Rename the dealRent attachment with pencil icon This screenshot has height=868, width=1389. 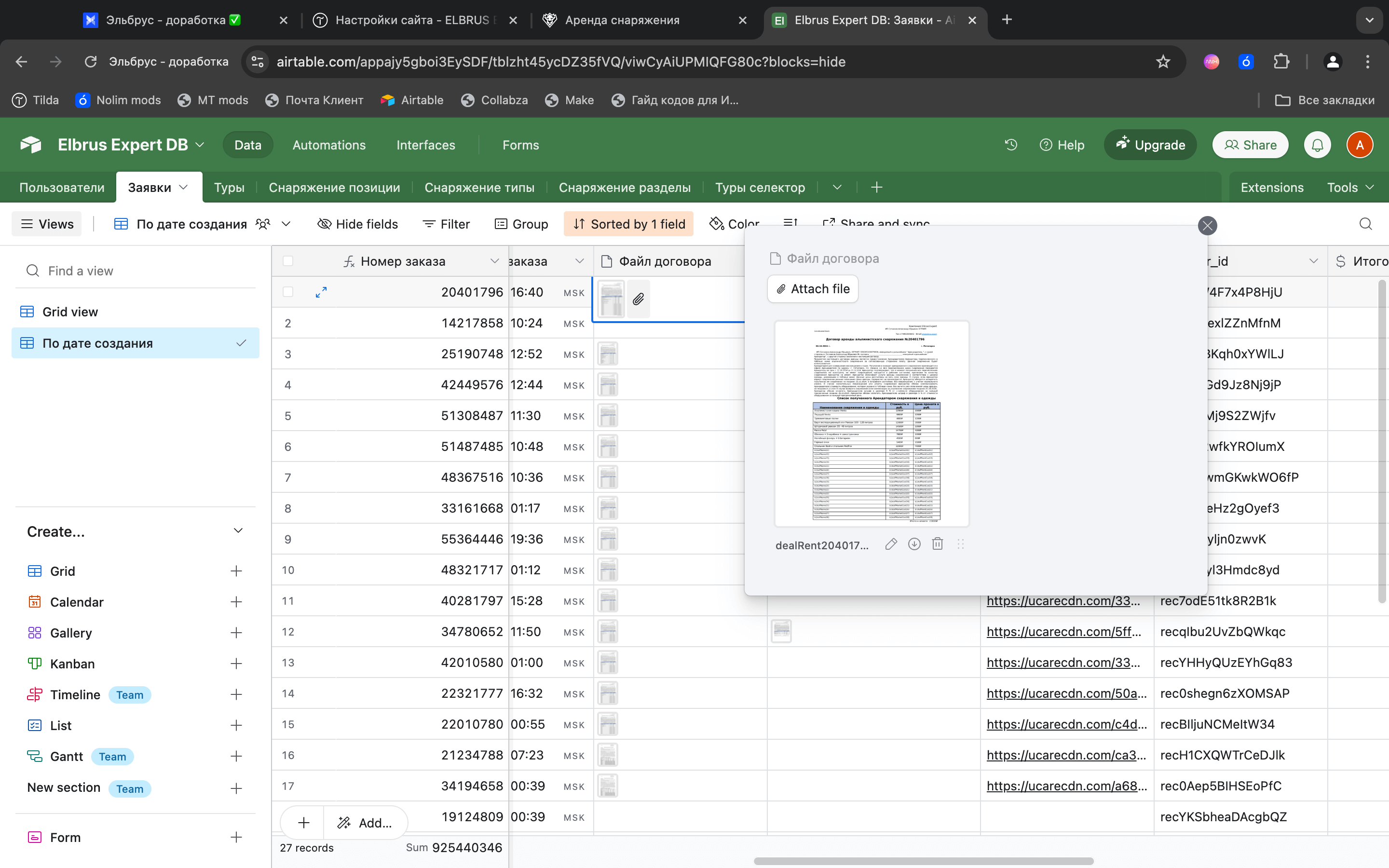point(891,544)
